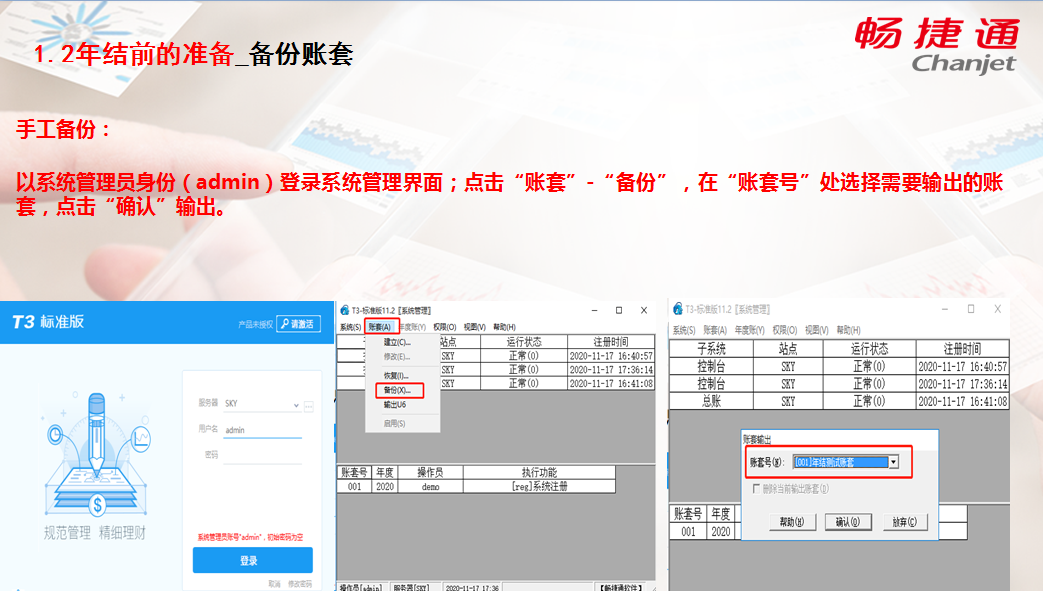Toggle 删除当前输出账套 checkbox

click(756, 489)
